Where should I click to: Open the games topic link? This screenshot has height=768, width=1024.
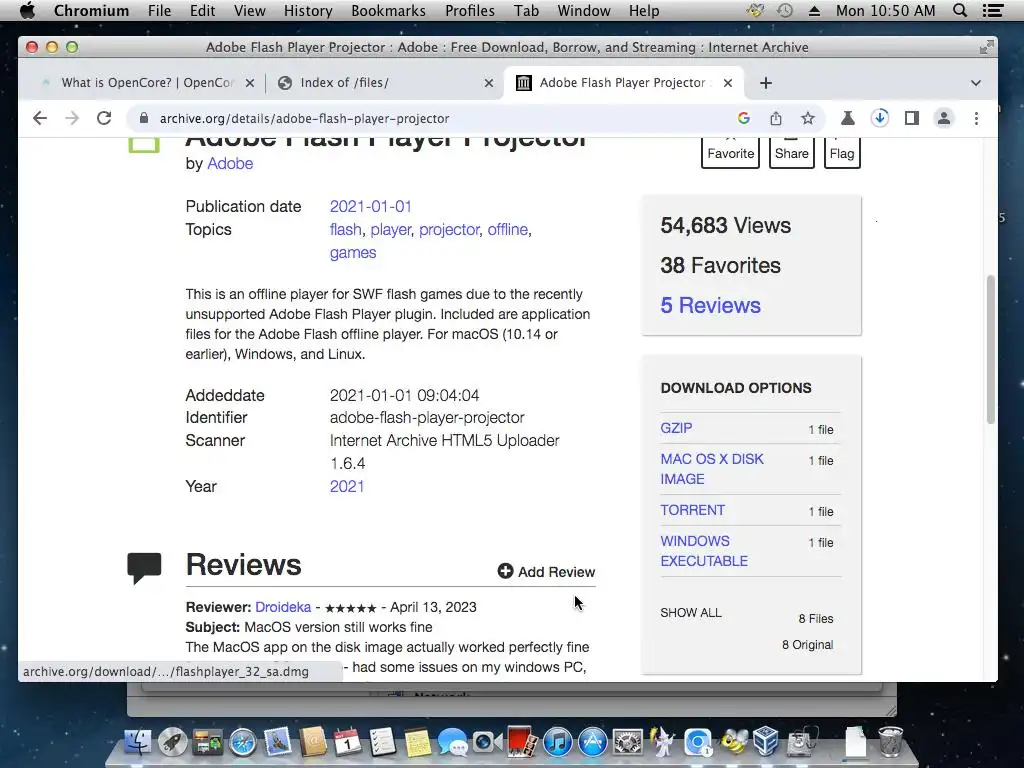point(353,252)
